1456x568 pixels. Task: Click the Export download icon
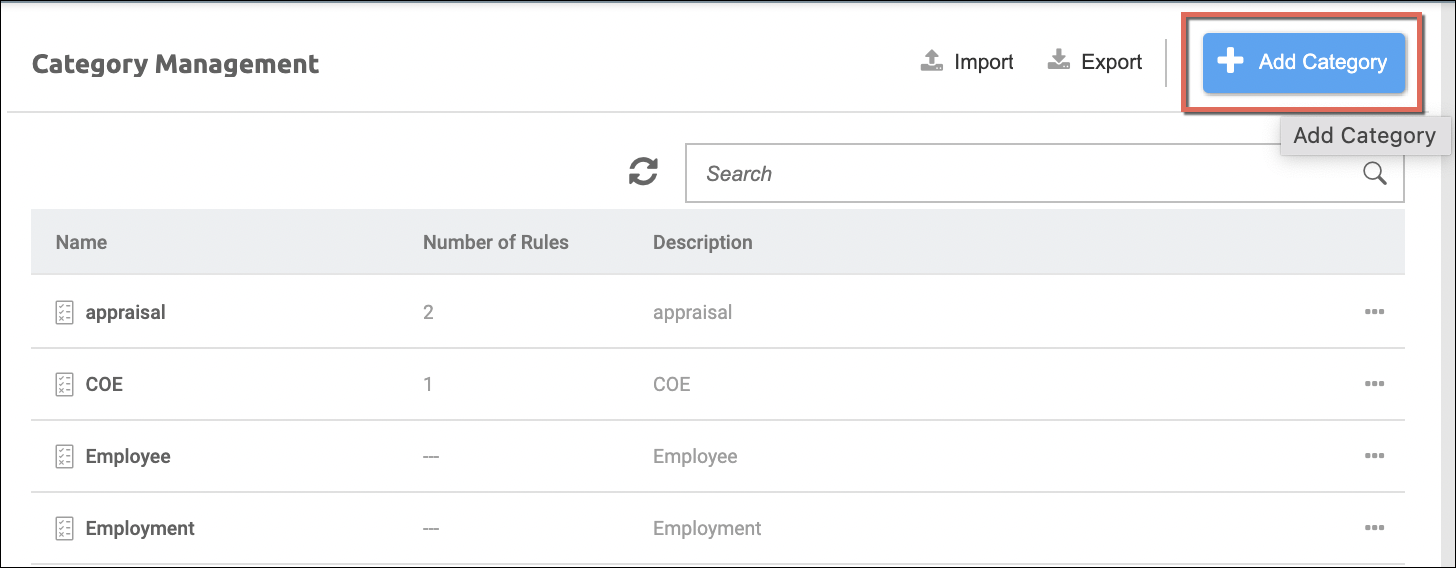(x=1059, y=62)
